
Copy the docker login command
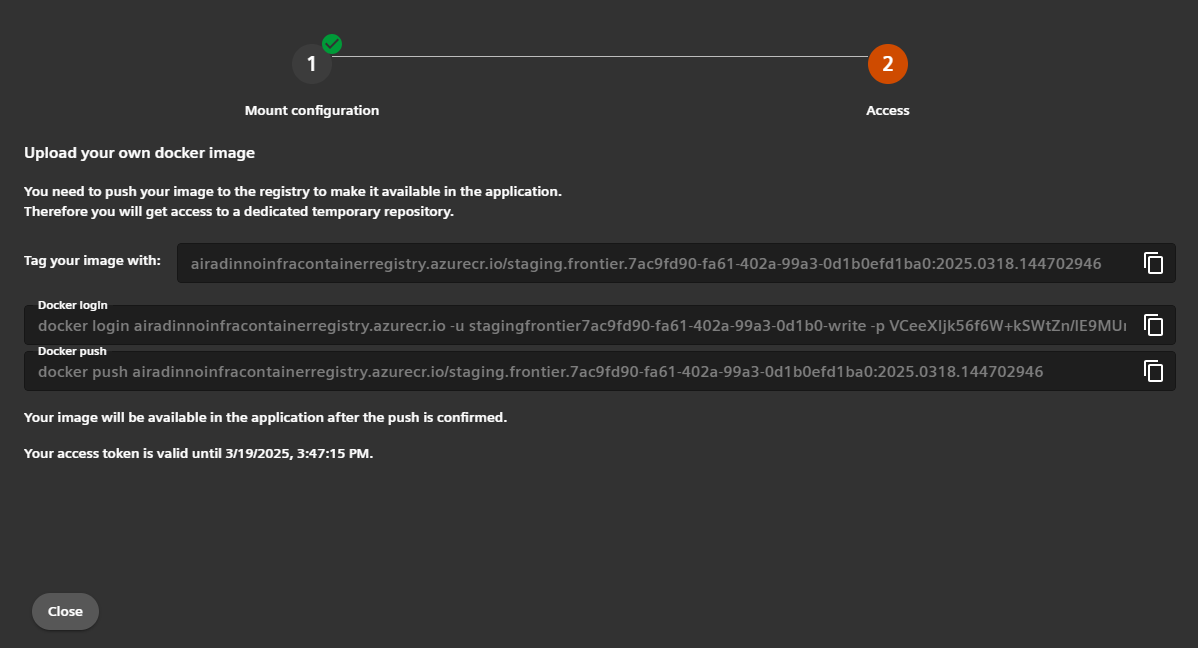click(x=1154, y=325)
